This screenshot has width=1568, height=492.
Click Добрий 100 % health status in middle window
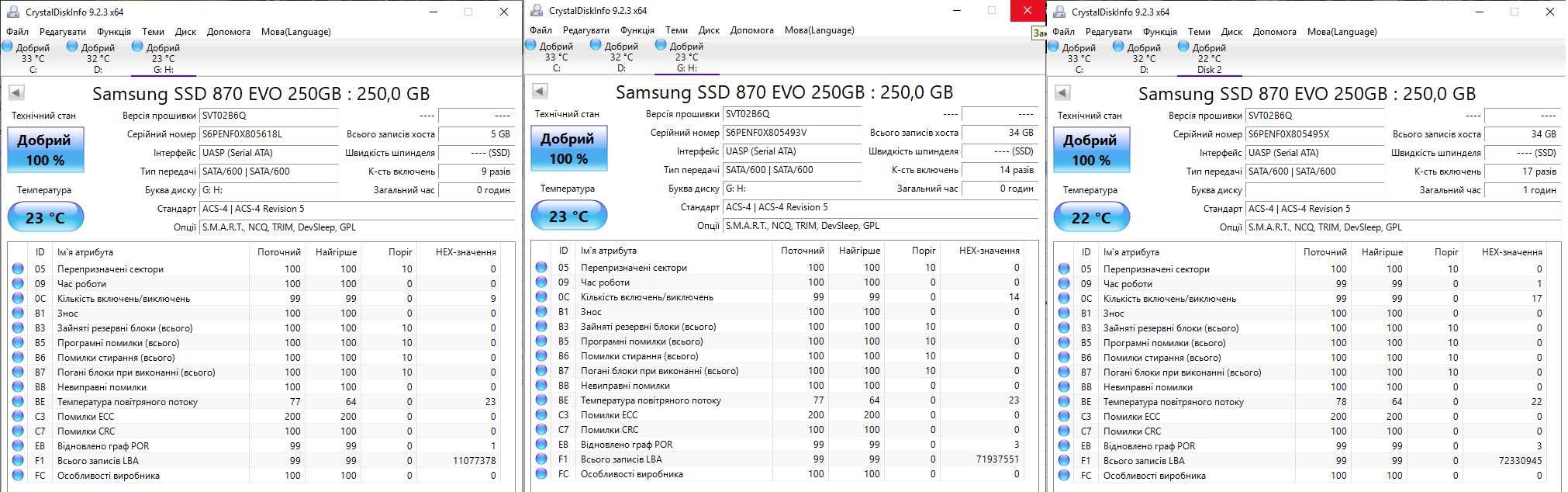(568, 148)
